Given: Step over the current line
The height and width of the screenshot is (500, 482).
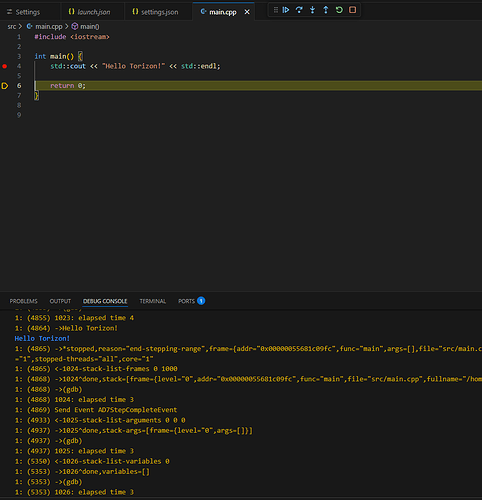Looking at the screenshot, I should click(x=299, y=10).
